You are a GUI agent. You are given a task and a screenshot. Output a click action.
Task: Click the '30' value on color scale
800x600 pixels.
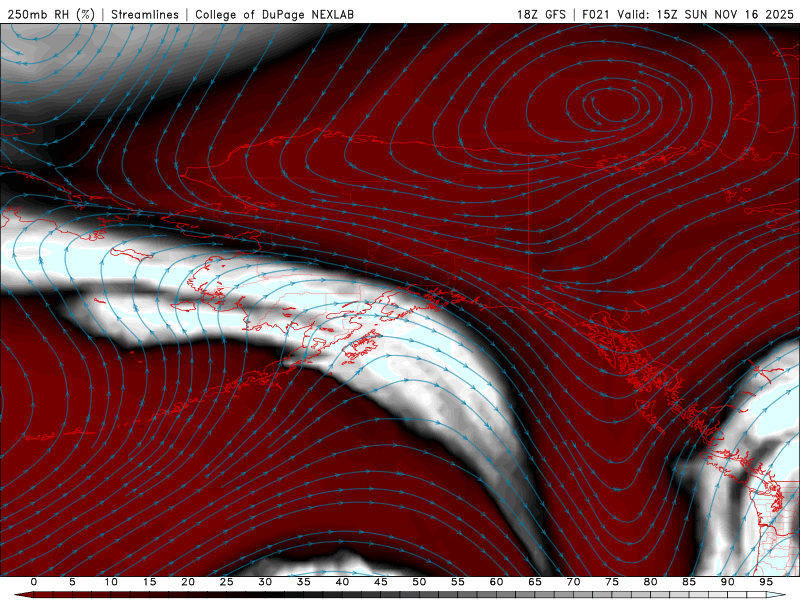pyautogui.click(x=265, y=582)
